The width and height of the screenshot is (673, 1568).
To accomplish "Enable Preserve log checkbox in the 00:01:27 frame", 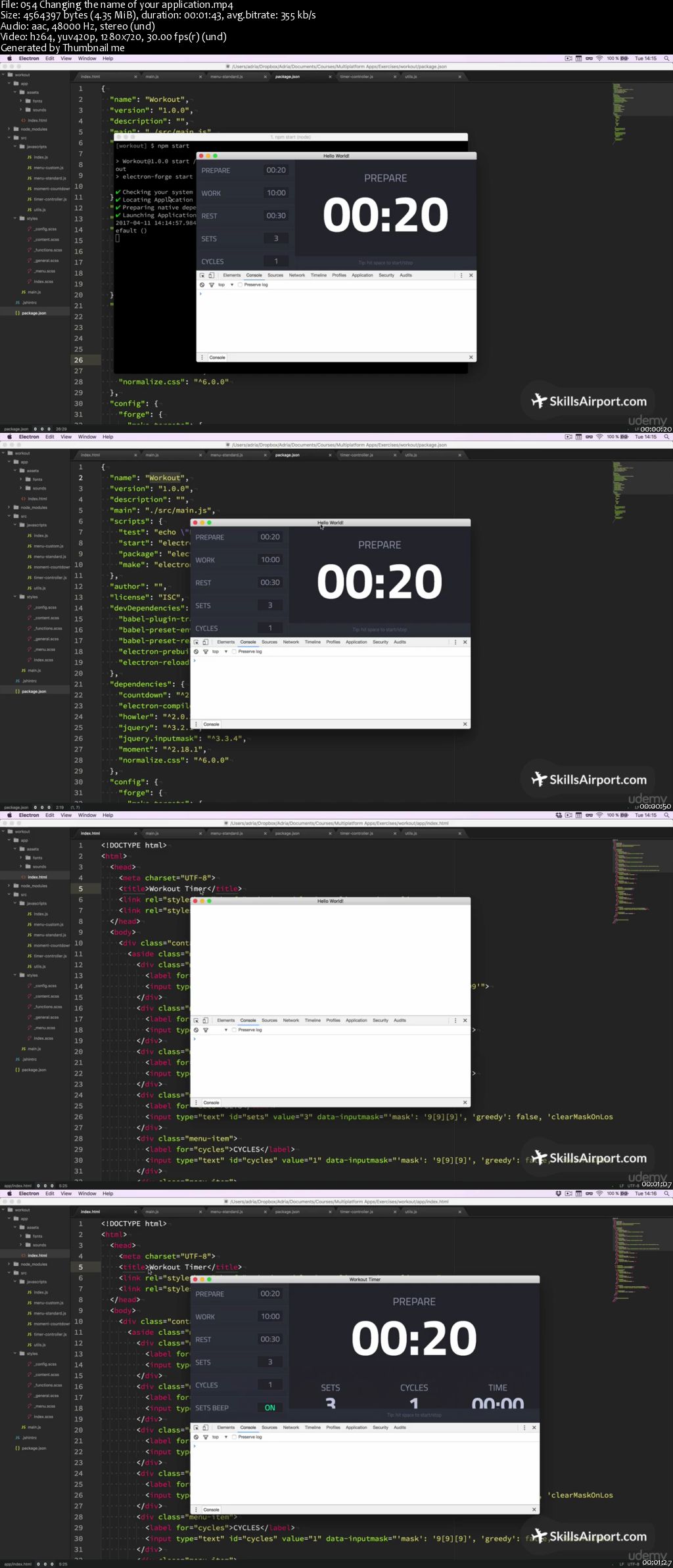I will [x=235, y=1437].
